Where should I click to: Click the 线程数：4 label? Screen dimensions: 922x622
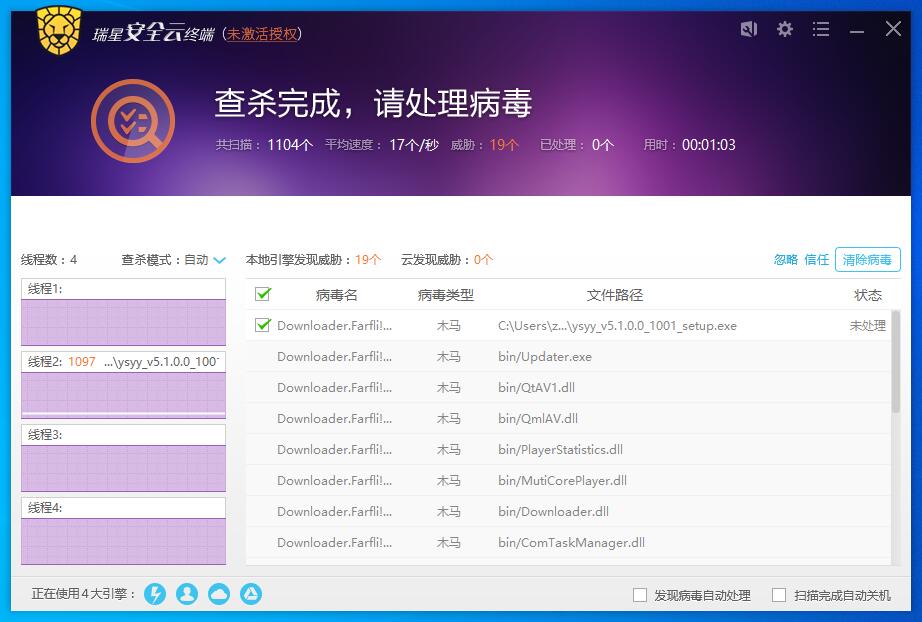(x=49, y=260)
